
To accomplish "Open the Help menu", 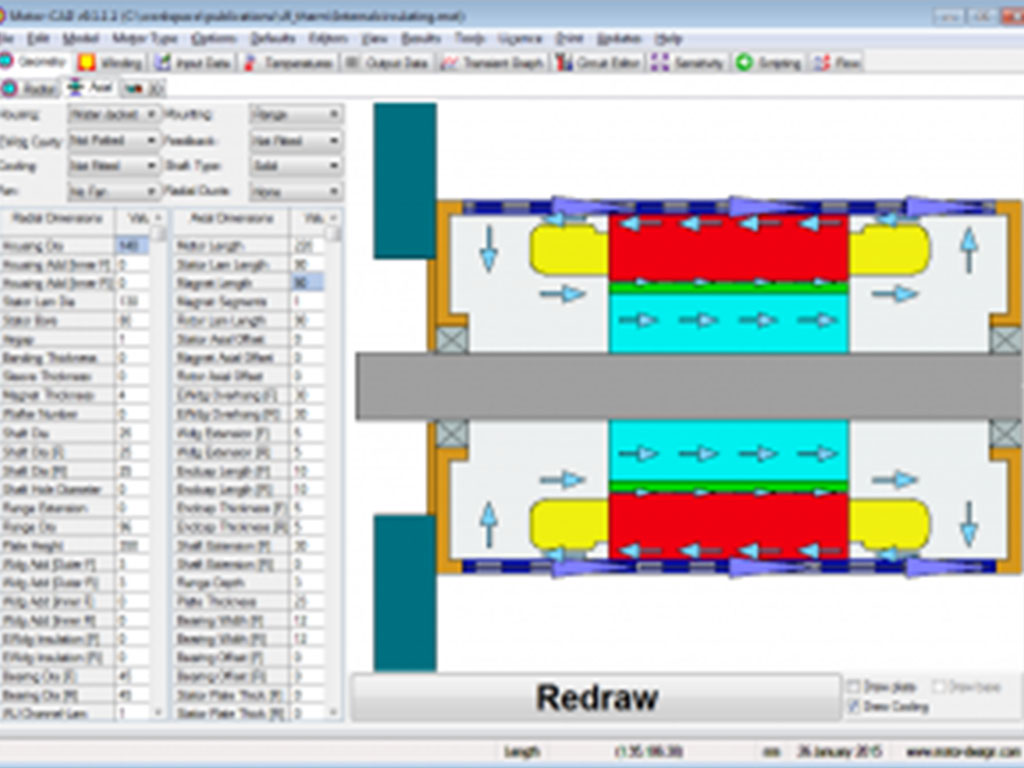I will pos(668,39).
